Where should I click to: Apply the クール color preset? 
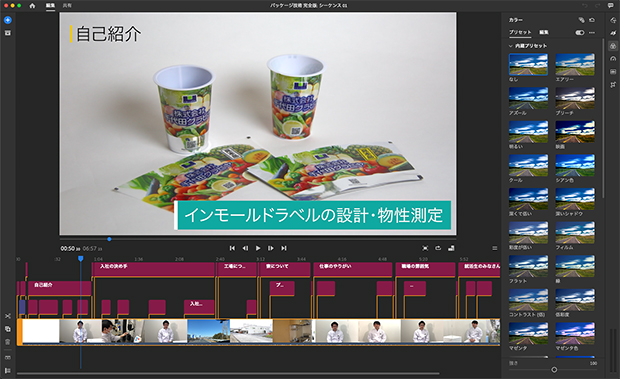[528, 165]
